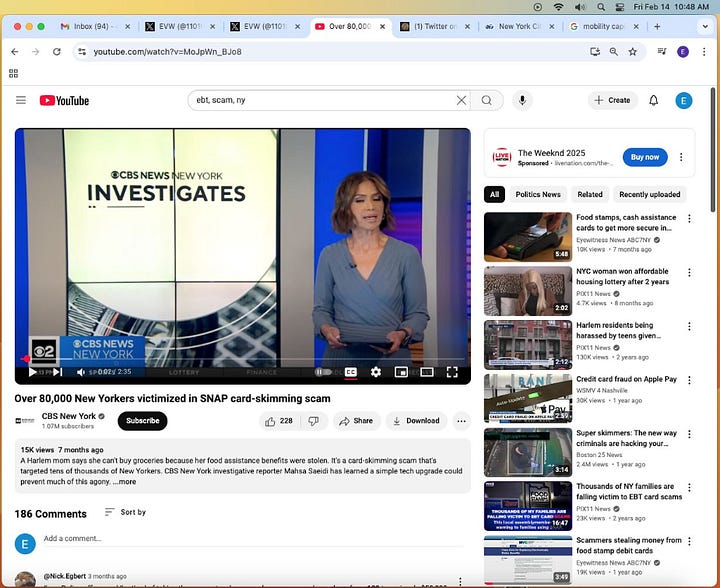Screen dimensions: 720x588
Task: Buy now on The Weeknd 2025 ad
Action: pyautogui.click(x=645, y=157)
